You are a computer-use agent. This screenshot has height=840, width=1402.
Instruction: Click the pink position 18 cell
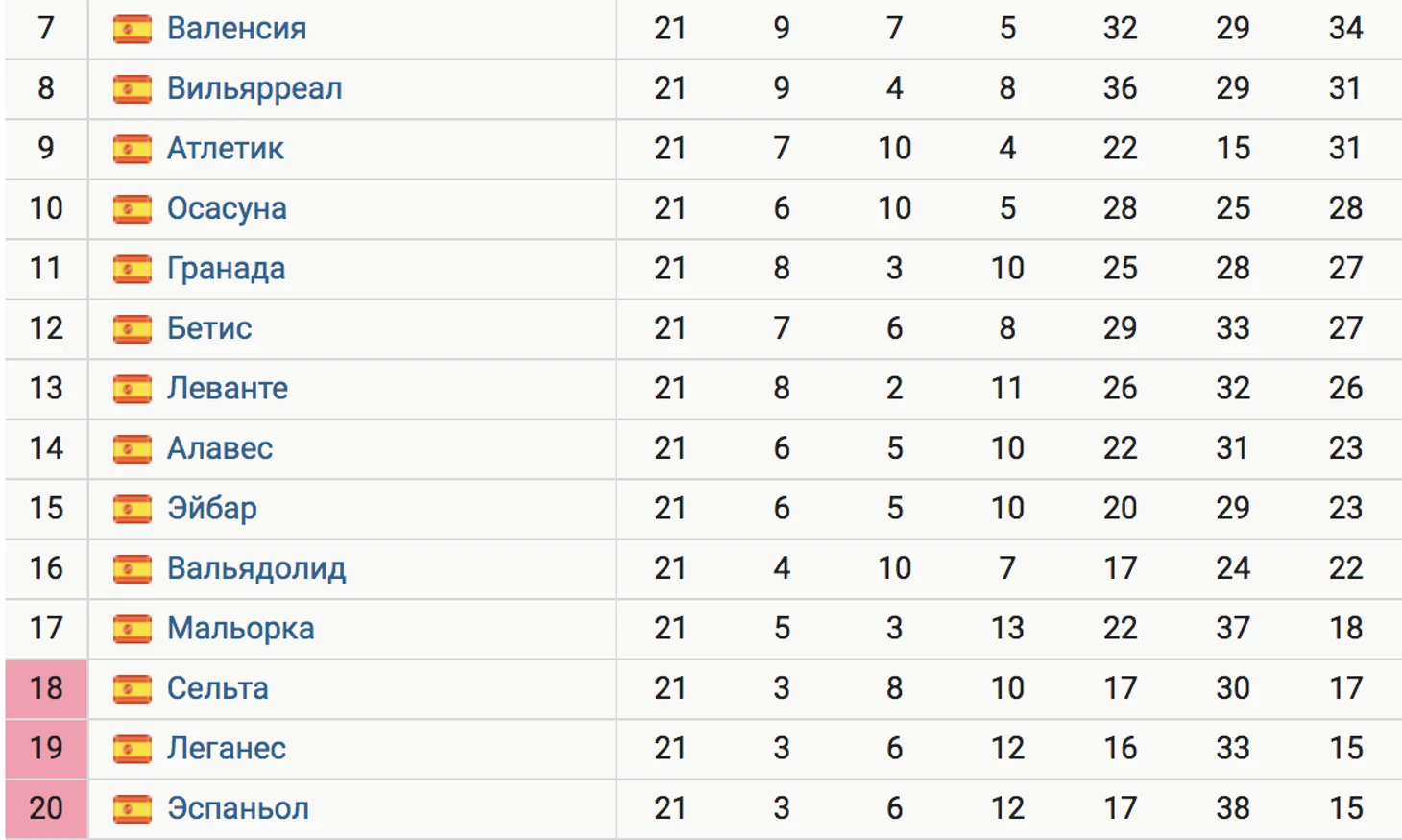46,689
